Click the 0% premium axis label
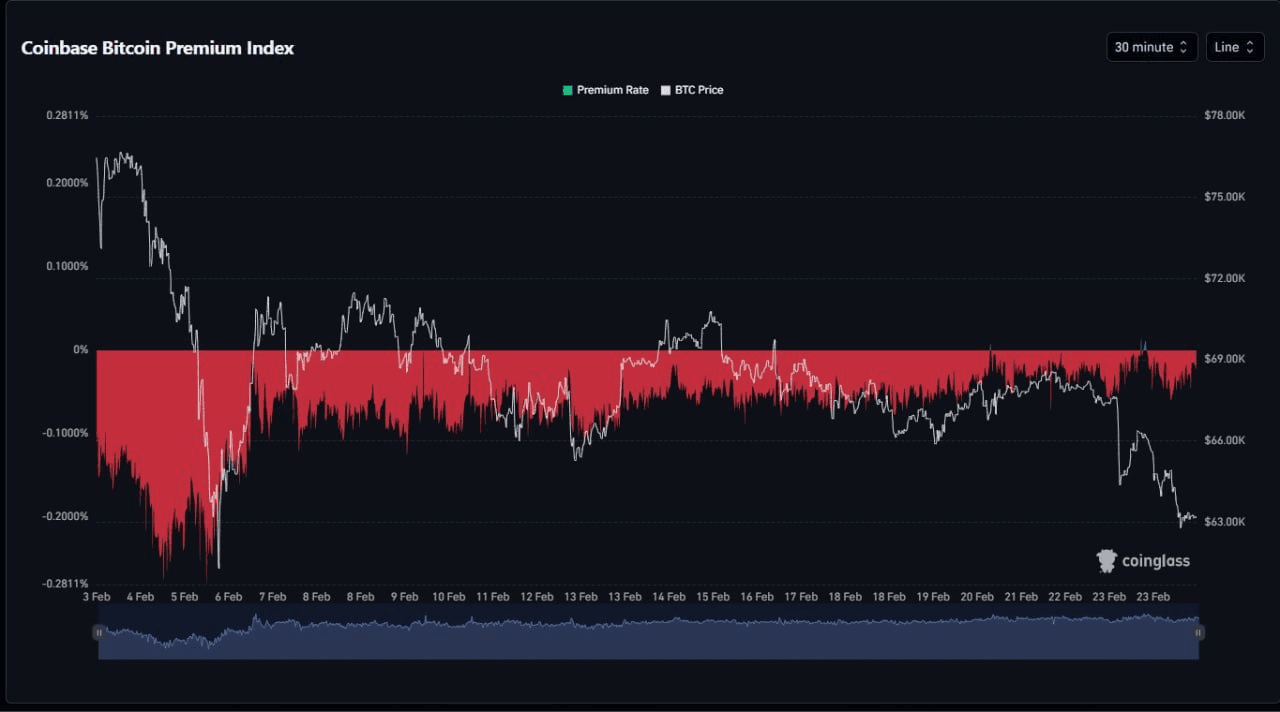 [80, 350]
